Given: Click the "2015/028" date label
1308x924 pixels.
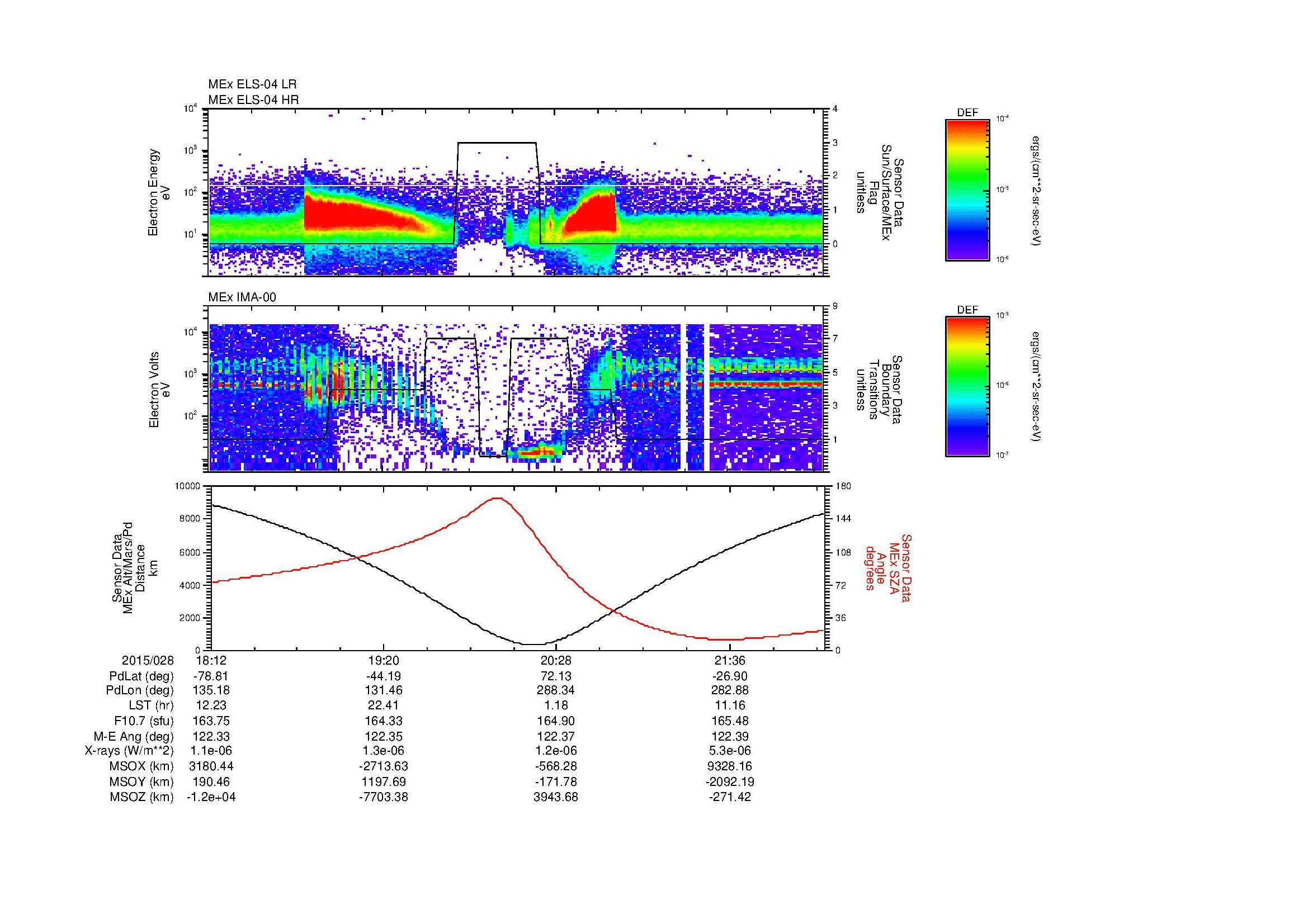Looking at the screenshot, I should tap(148, 661).
